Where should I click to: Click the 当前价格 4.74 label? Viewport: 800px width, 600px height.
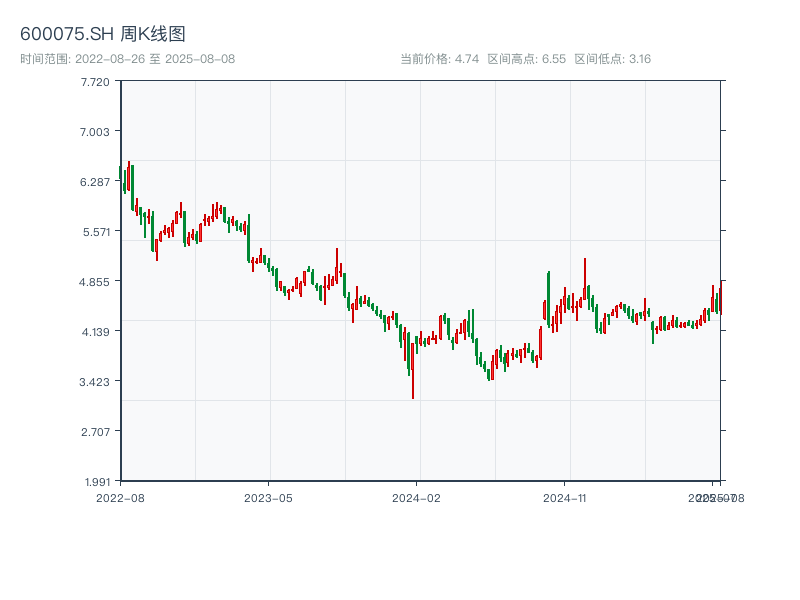440,59
